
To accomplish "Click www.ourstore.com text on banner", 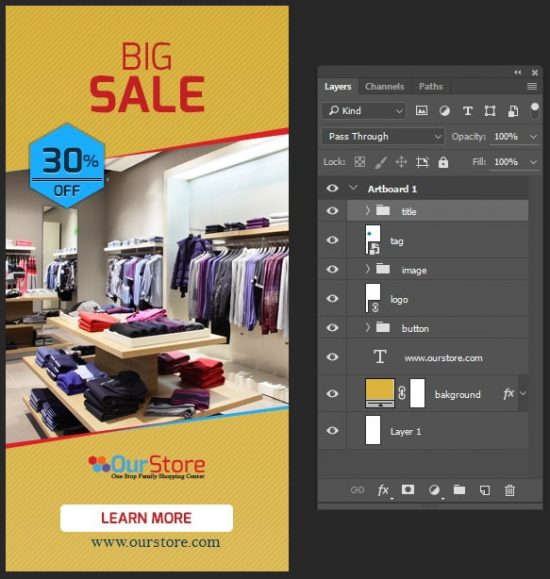I will [156, 542].
